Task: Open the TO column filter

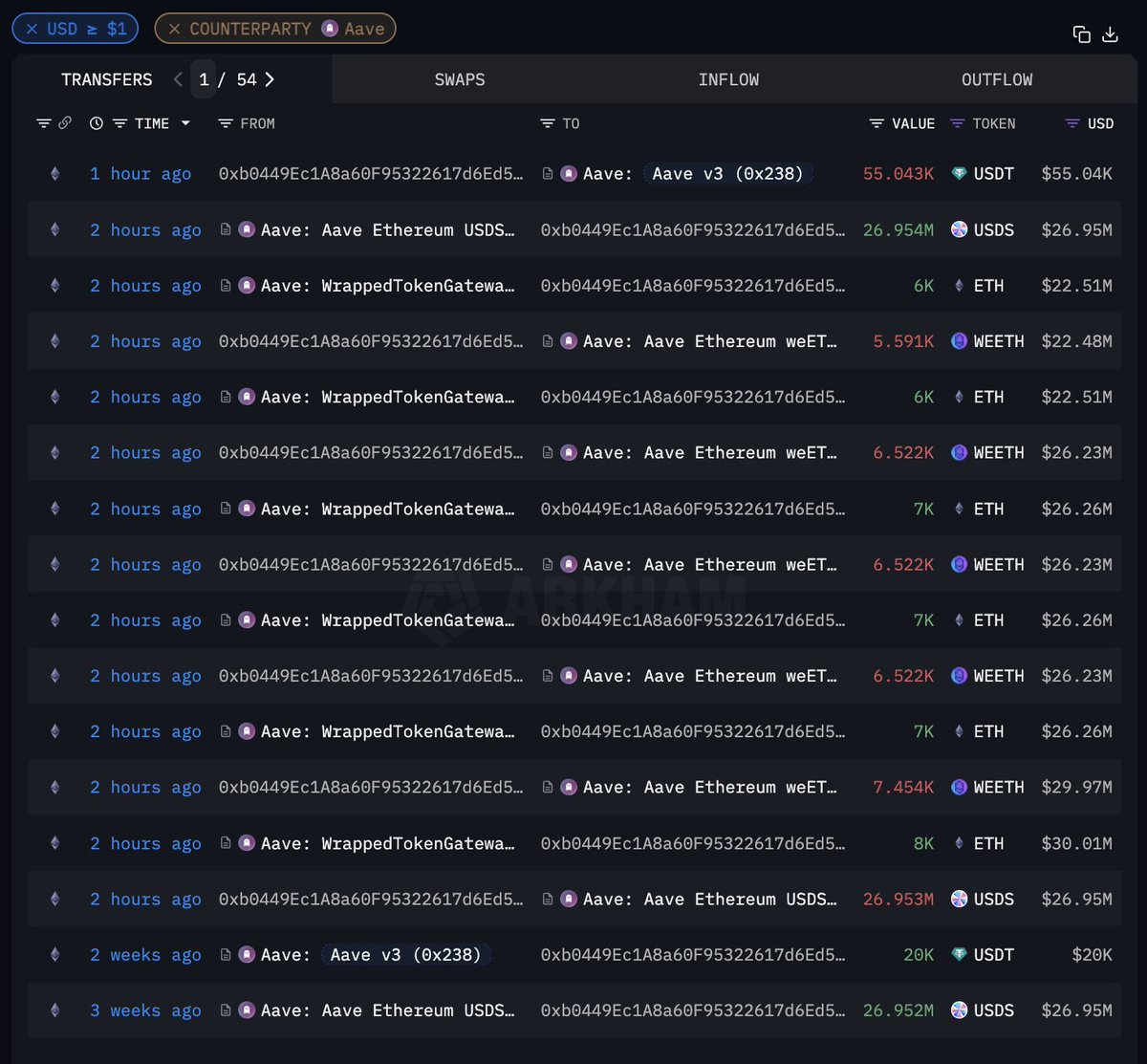Action: [x=548, y=123]
